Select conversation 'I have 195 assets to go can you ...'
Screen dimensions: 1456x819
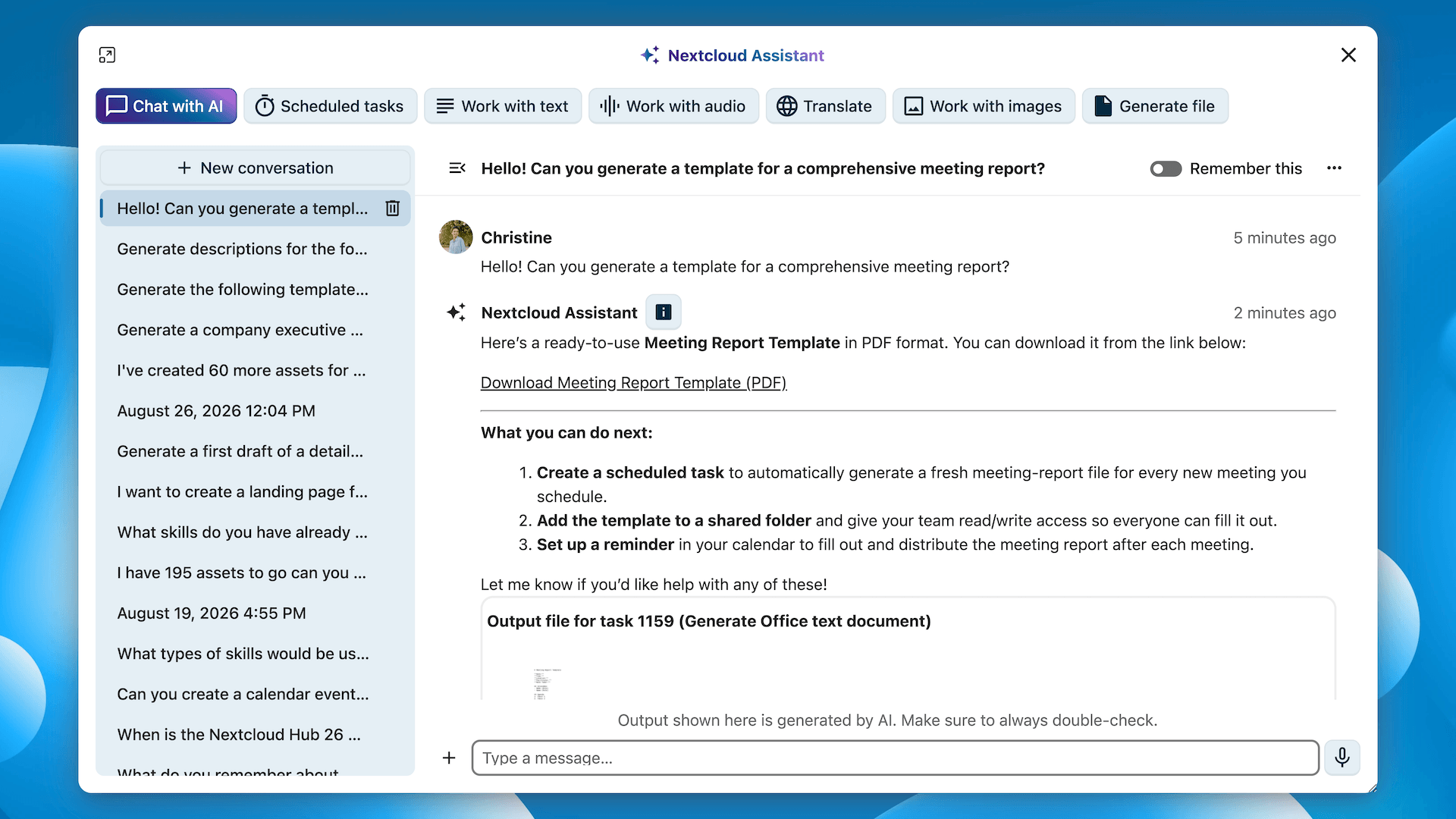point(255,573)
